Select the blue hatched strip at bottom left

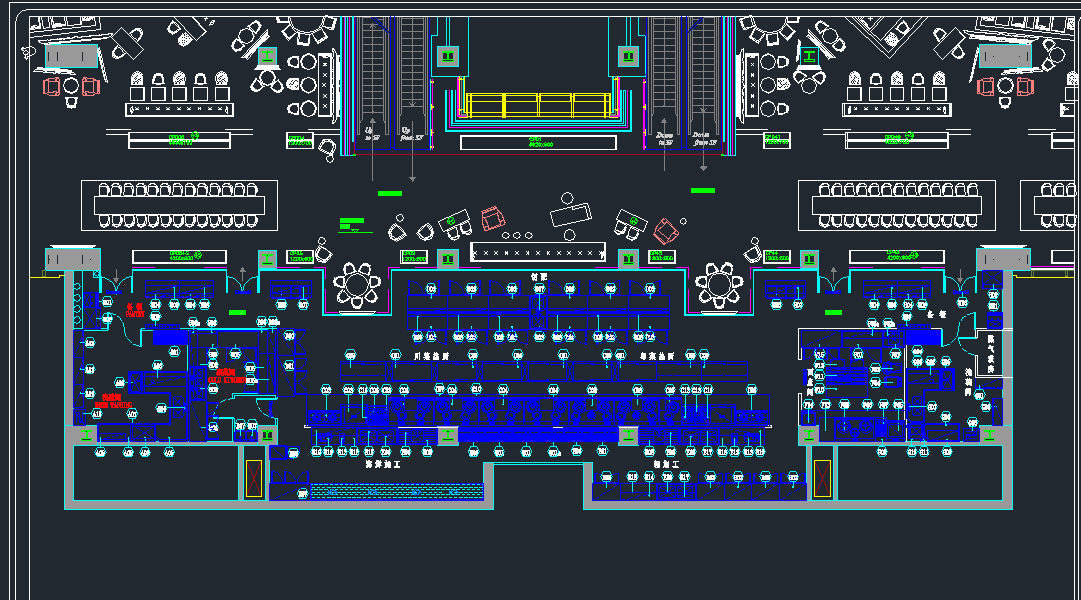396,491
